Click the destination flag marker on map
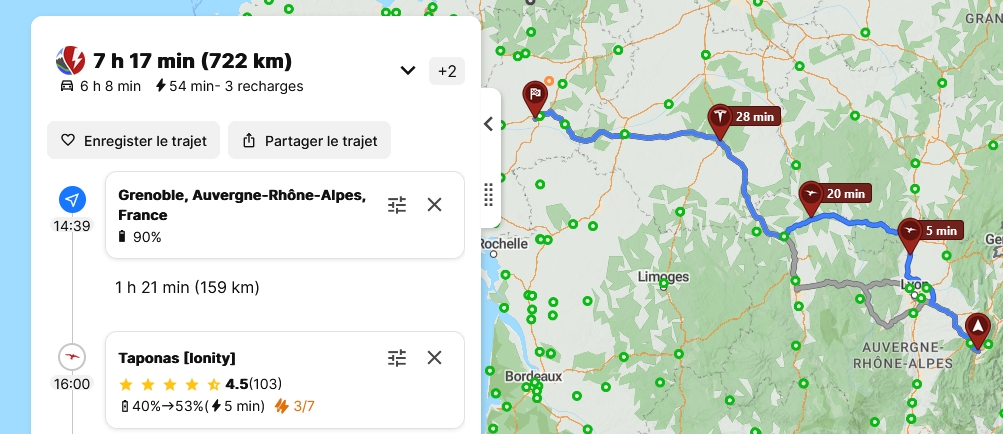Screen dimensions: 1003x434 coord(536,96)
